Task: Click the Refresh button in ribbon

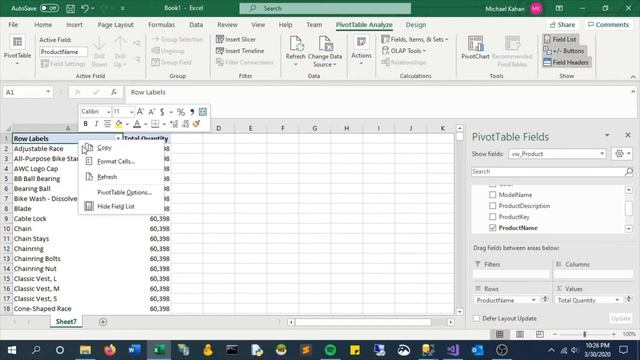Action: pos(296,51)
